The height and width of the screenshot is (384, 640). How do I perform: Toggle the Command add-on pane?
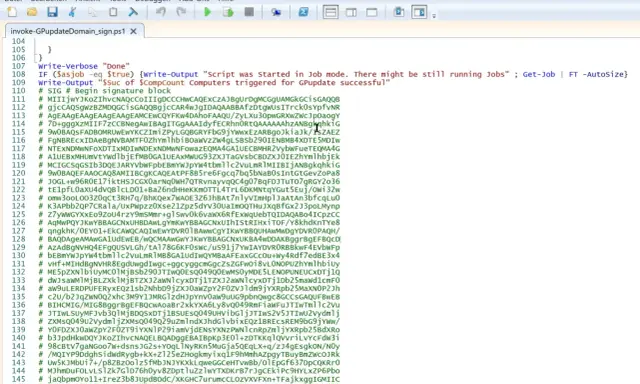(419, 12)
